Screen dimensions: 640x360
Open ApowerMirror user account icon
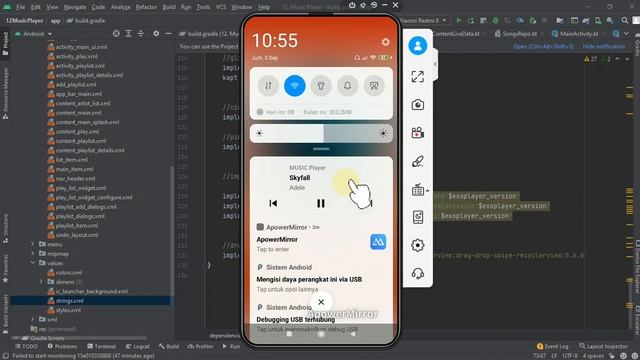[x=418, y=45]
